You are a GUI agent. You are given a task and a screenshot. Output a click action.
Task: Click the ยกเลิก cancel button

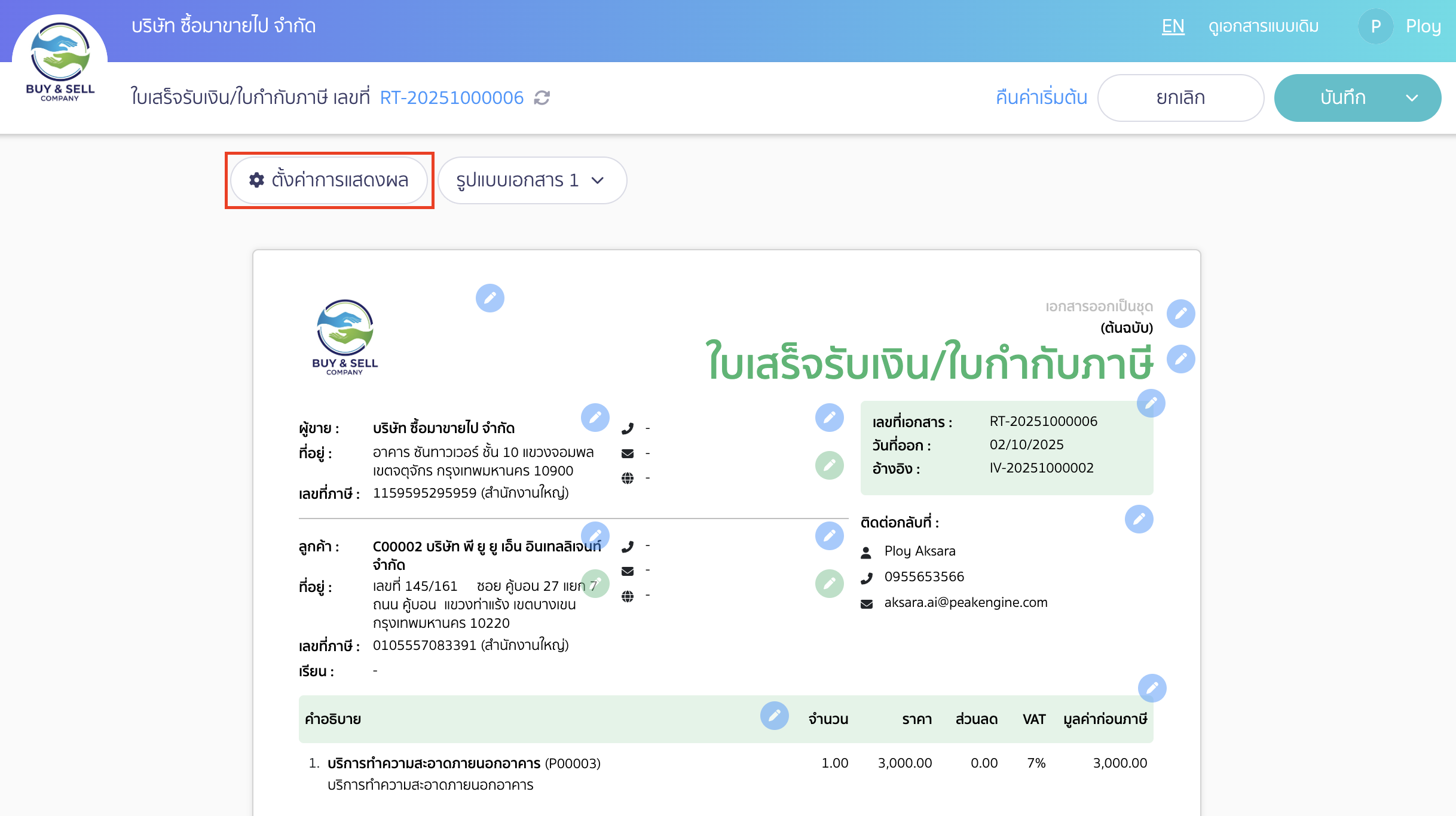(x=1180, y=97)
